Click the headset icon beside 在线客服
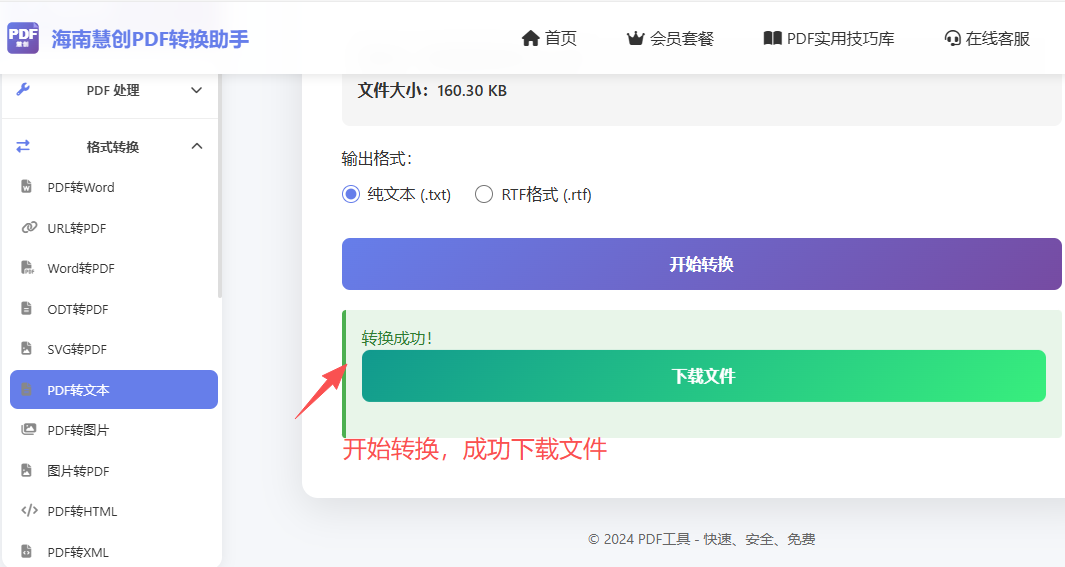Image resolution: width=1065 pixels, height=567 pixels. [x=953, y=39]
